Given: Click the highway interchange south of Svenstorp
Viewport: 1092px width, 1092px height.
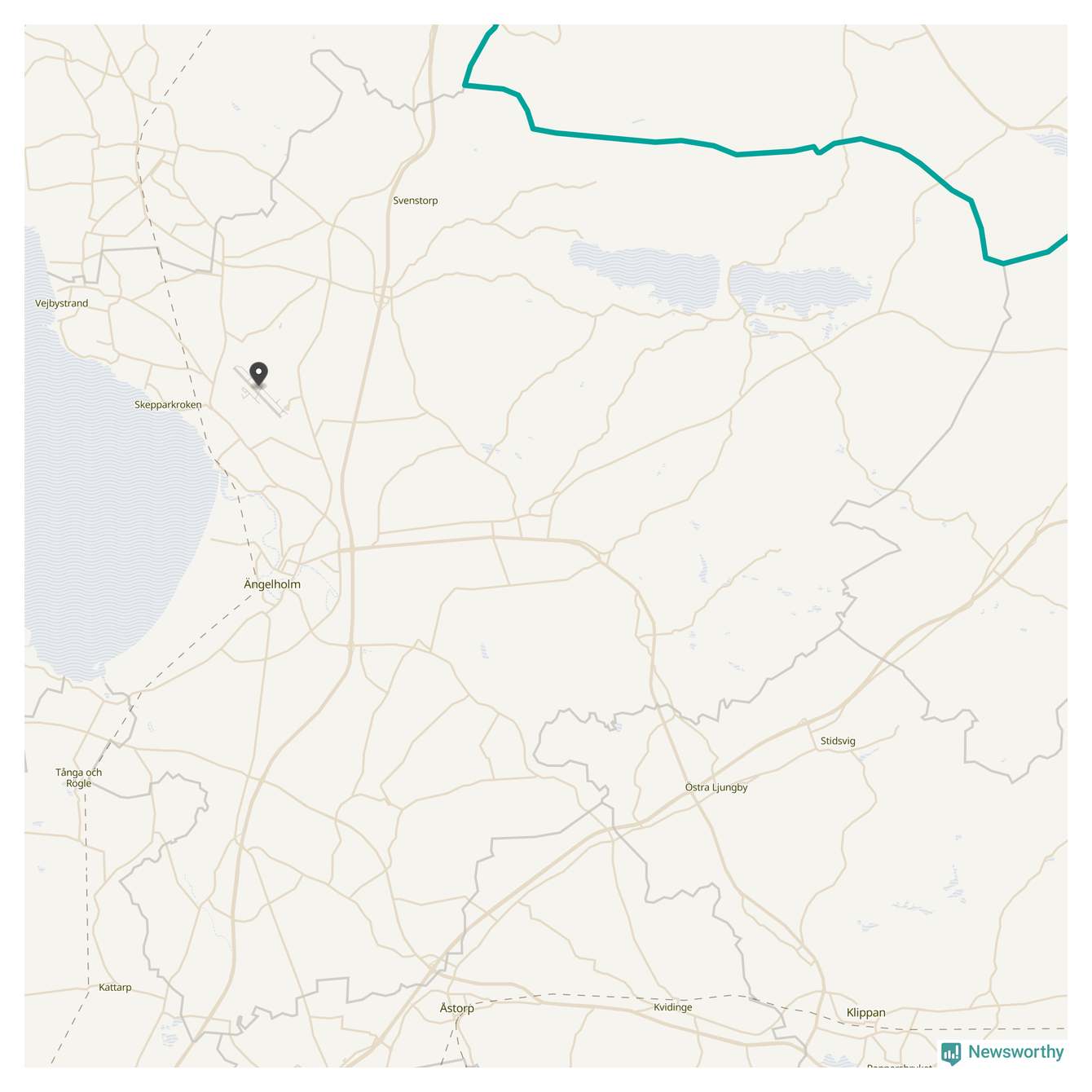Looking at the screenshot, I should 383,297.
